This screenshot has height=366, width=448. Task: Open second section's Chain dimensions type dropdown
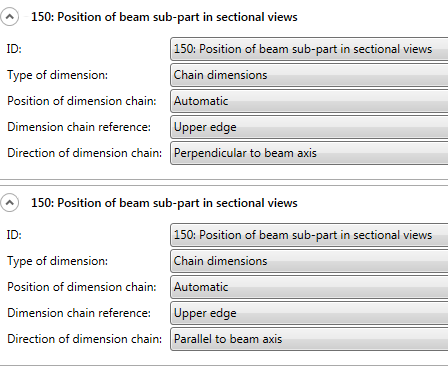(x=309, y=261)
